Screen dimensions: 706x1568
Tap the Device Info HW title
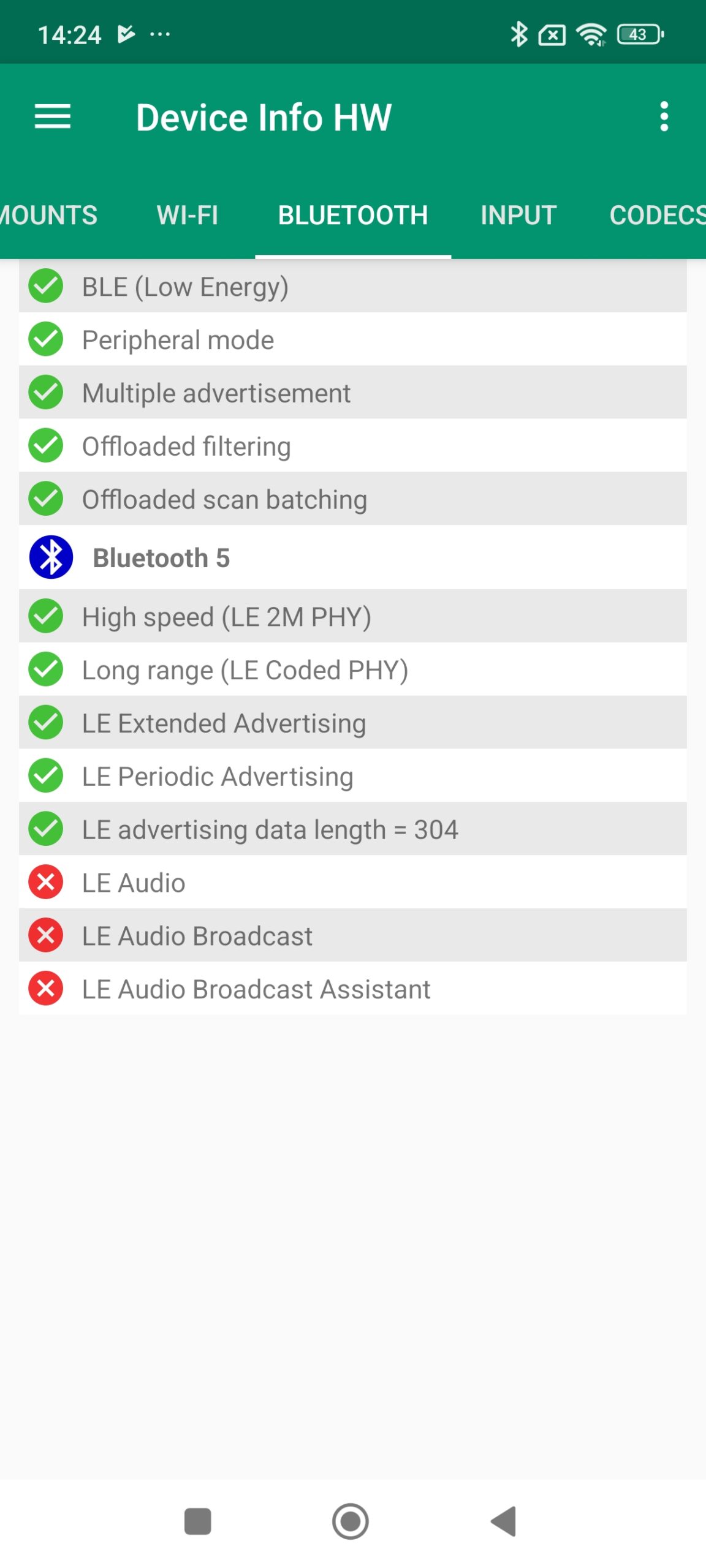pos(264,117)
